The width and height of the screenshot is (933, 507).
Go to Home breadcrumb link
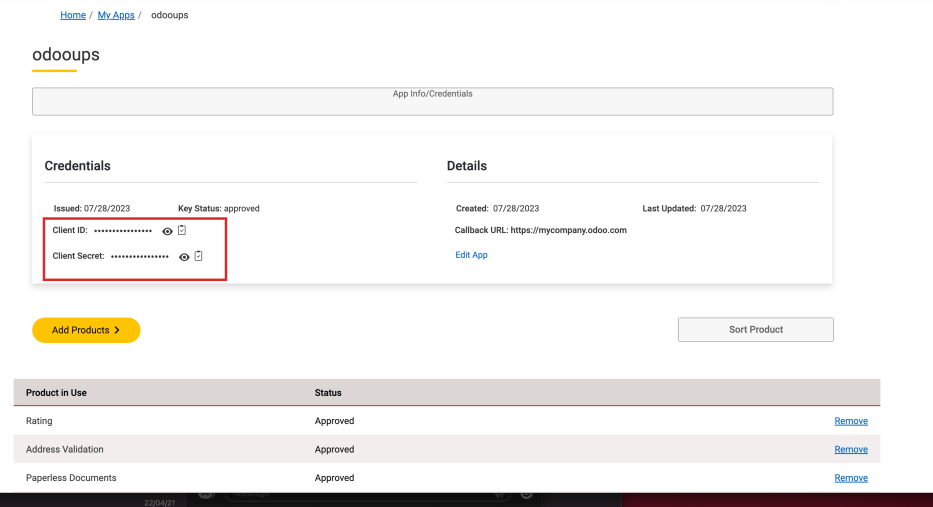[x=72, y=15]
